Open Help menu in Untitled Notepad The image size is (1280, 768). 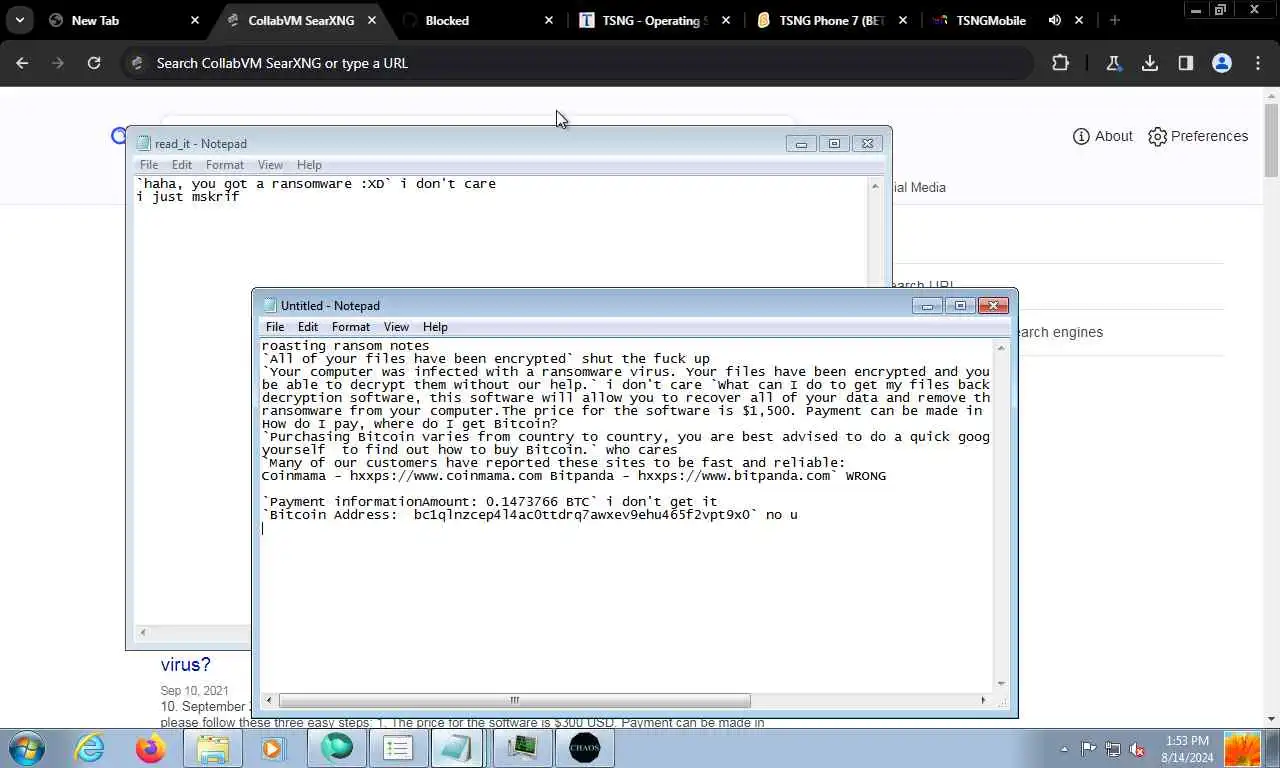pyautogui.click(x=435, y=327)
